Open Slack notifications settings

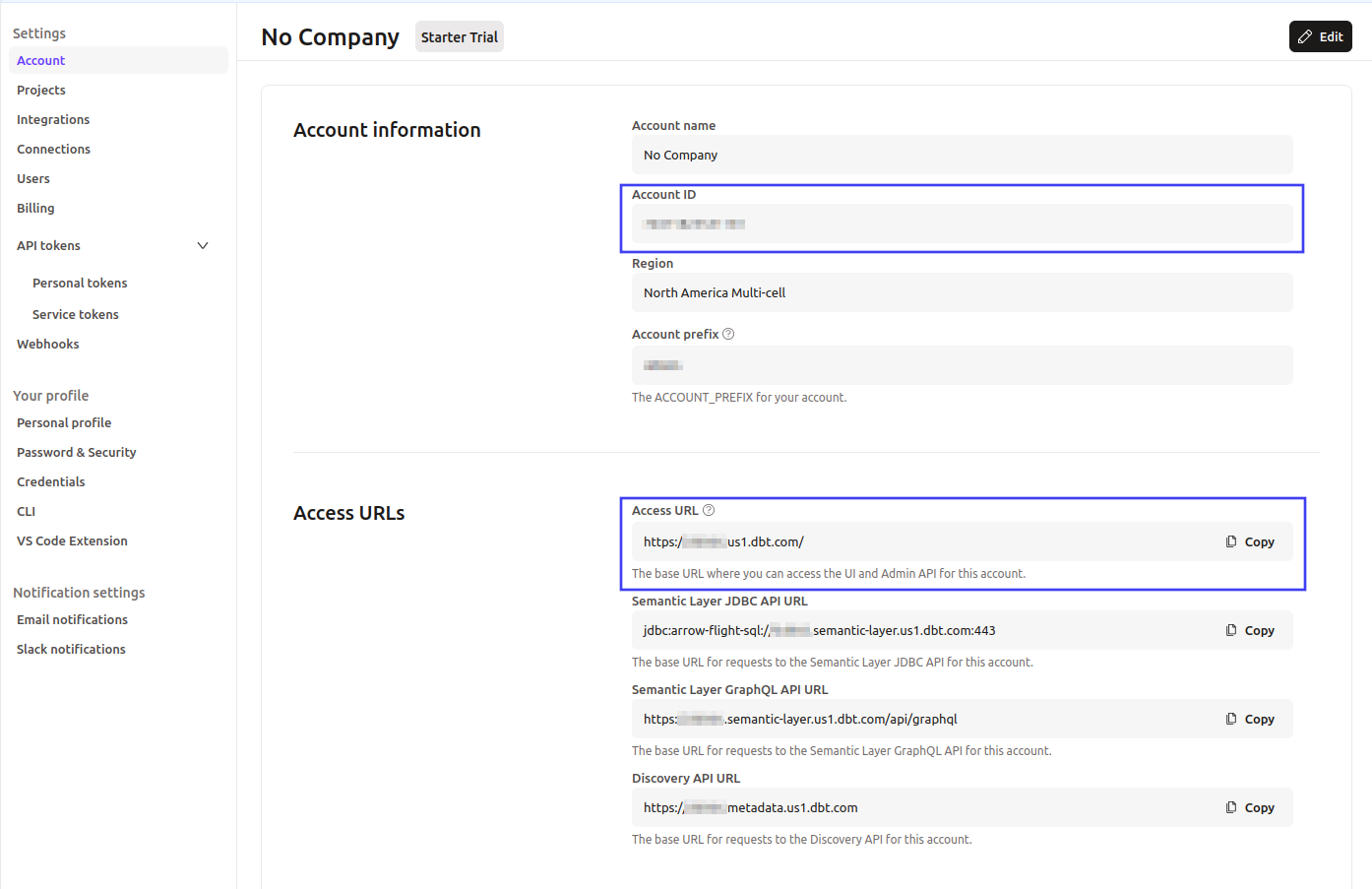70,649
